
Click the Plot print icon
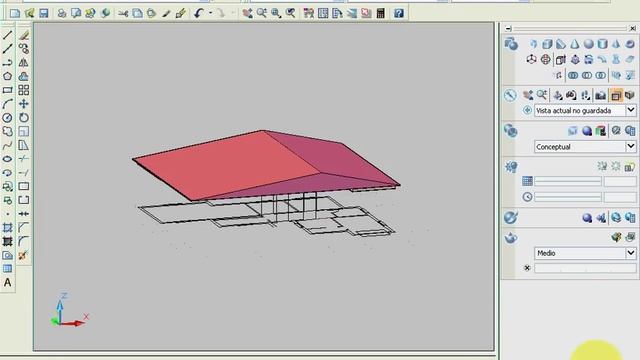click(62, 13)
